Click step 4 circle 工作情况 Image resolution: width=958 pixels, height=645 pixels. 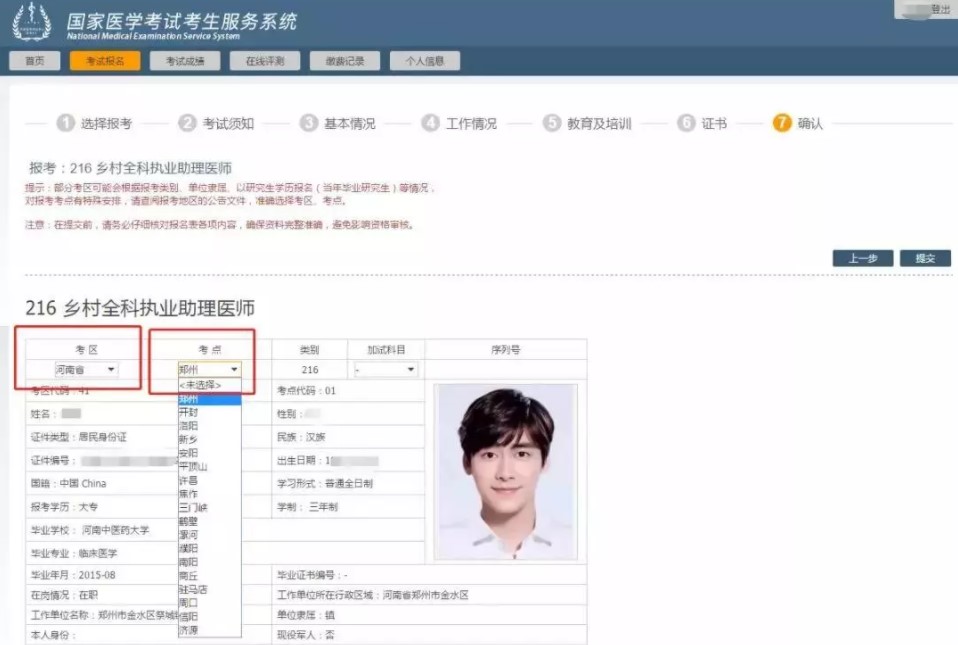coord(430,123)
